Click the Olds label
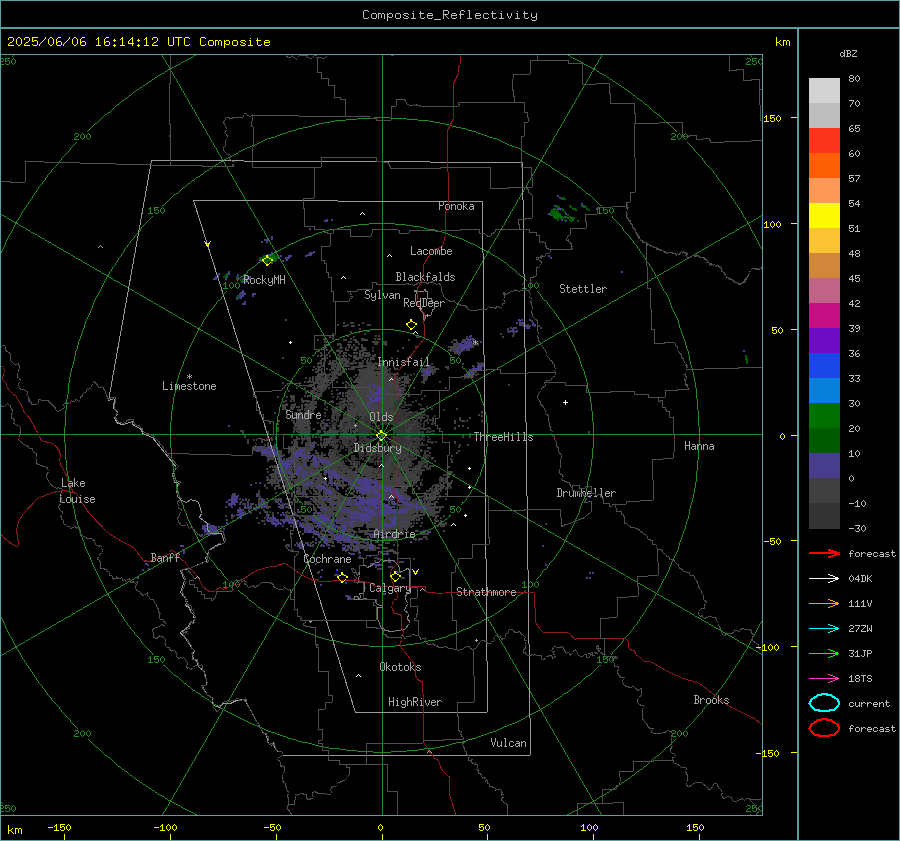The image size is (900, 841). (x=381, y=417)
